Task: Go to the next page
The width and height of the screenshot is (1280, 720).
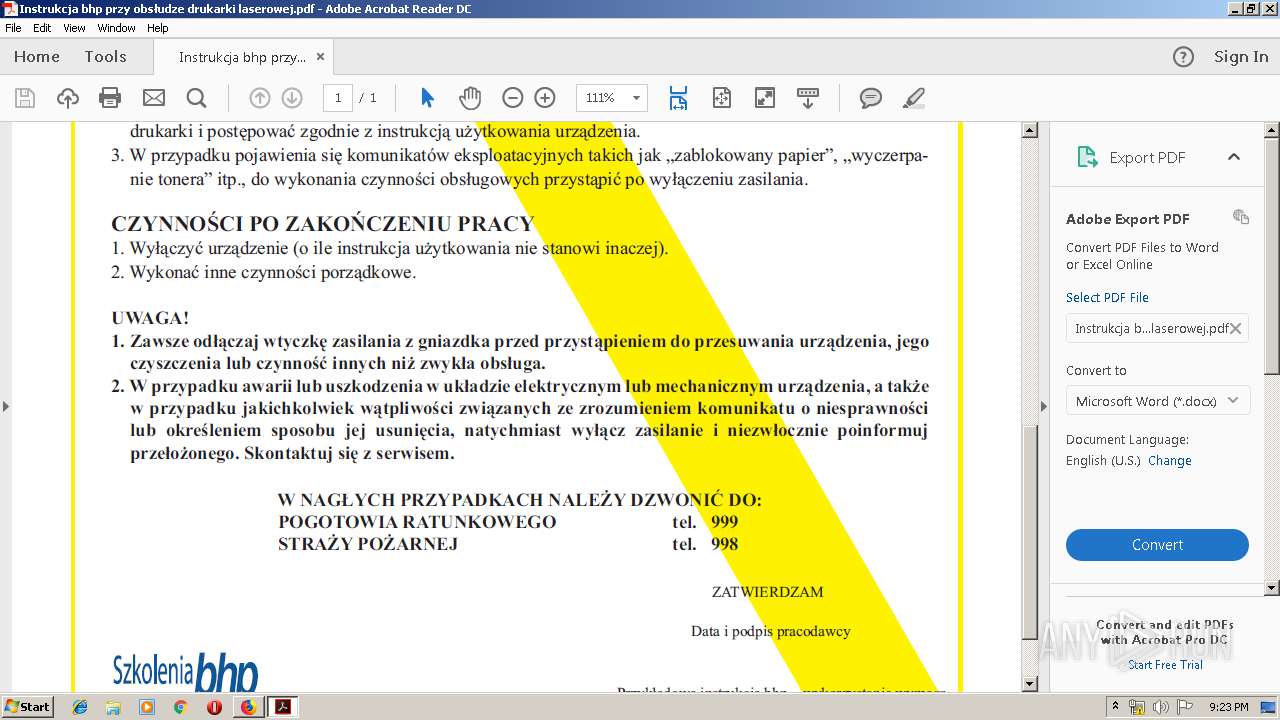Action: pos(292,98)
